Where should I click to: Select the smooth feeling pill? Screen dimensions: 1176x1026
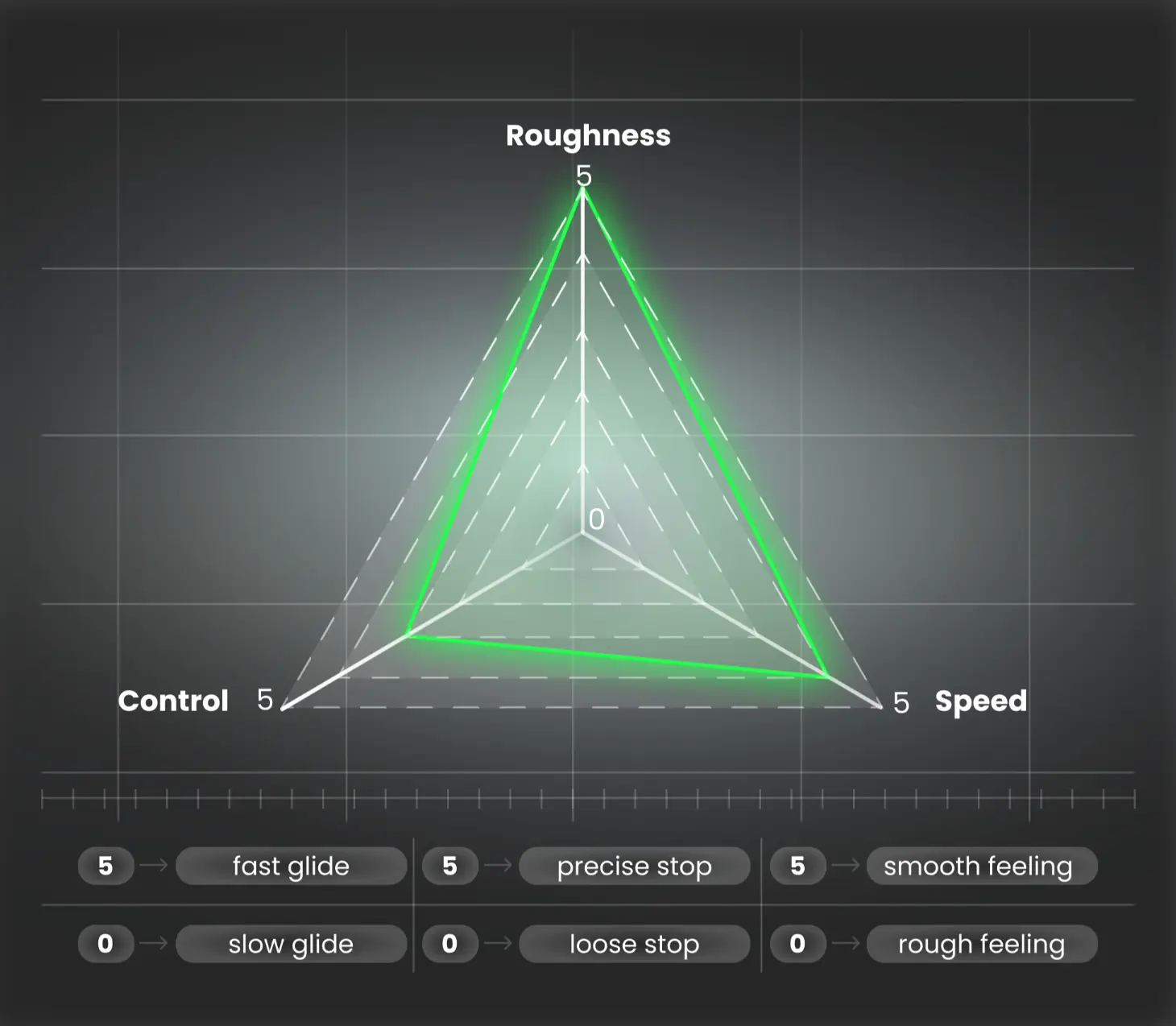(x=981, y=866)
